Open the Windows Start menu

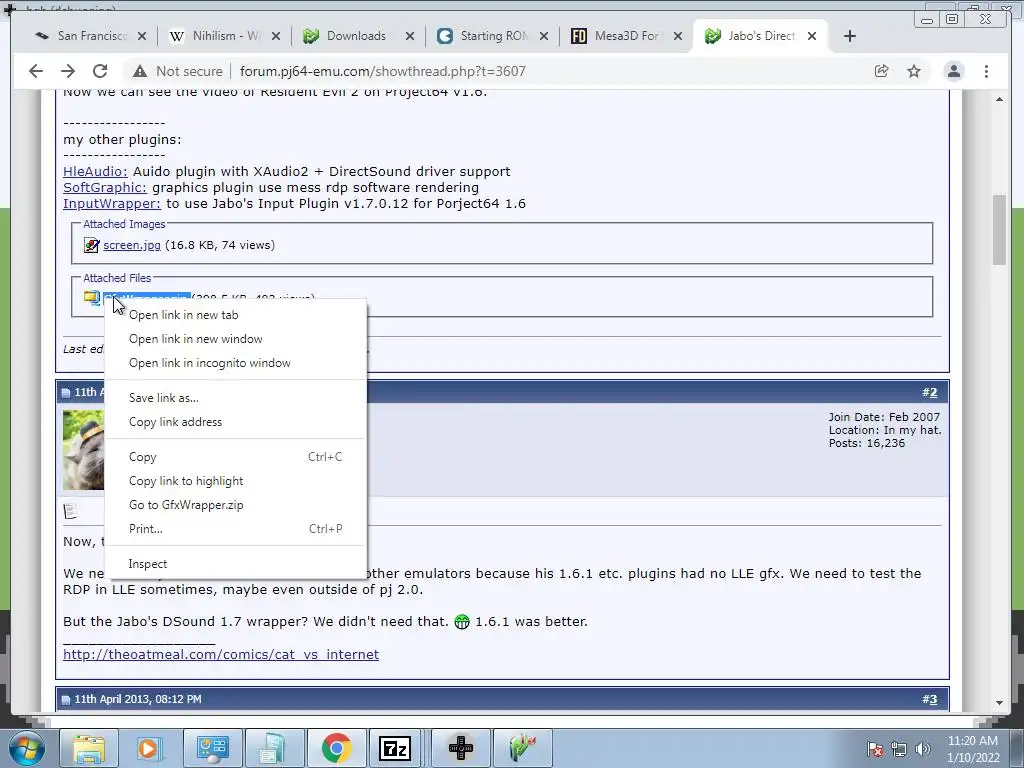click(x=27, y=748)
